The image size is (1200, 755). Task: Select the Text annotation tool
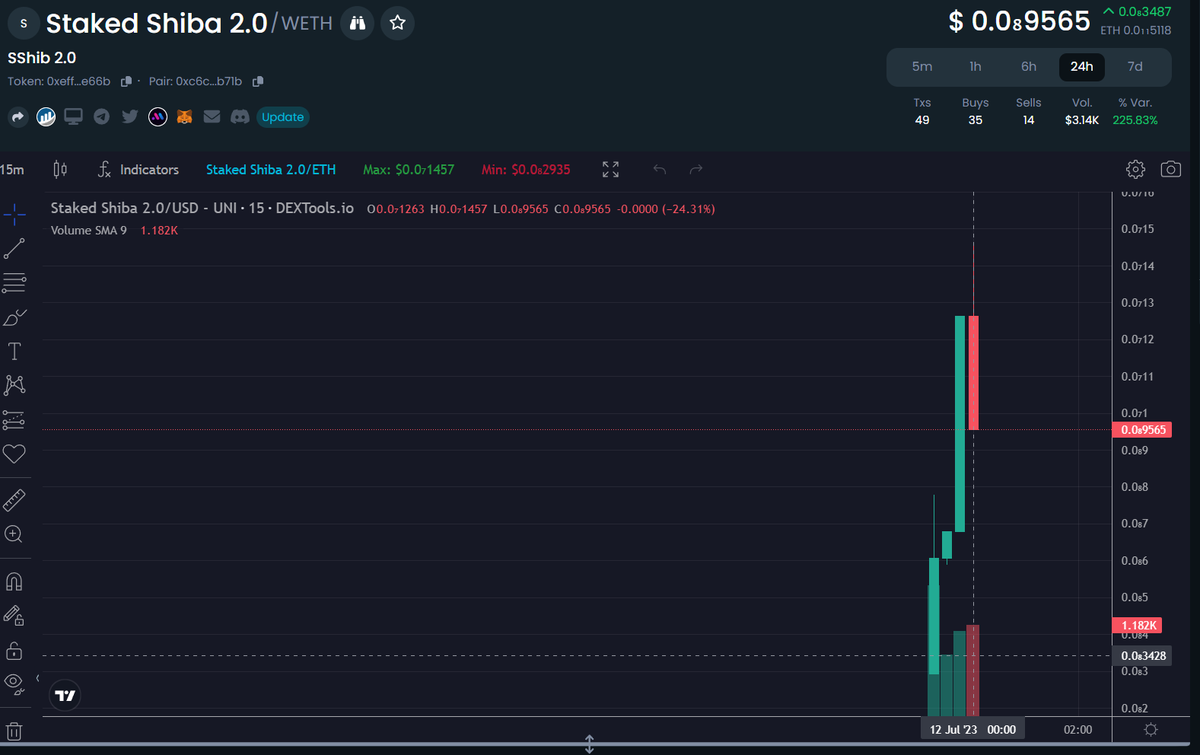(14, 352)
